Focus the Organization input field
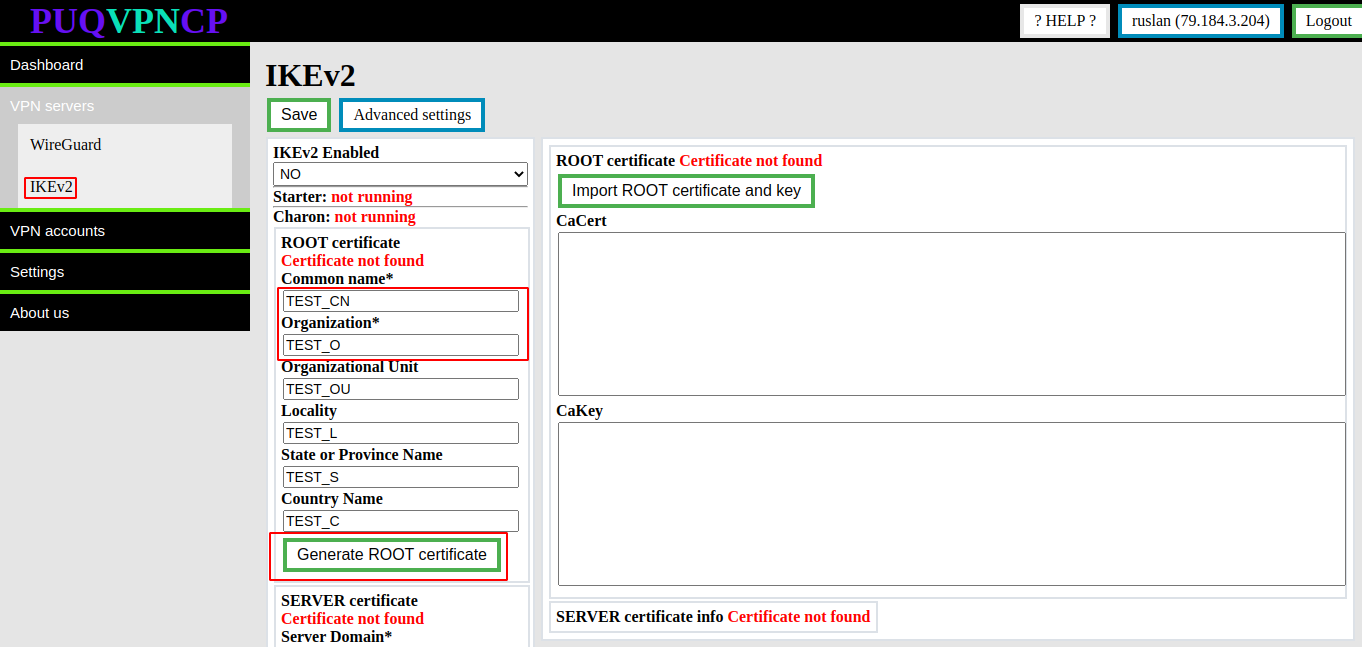Image resolution: width=1362 pixels, height=647 pixels. pyautogui.click(x=401, y=345)
